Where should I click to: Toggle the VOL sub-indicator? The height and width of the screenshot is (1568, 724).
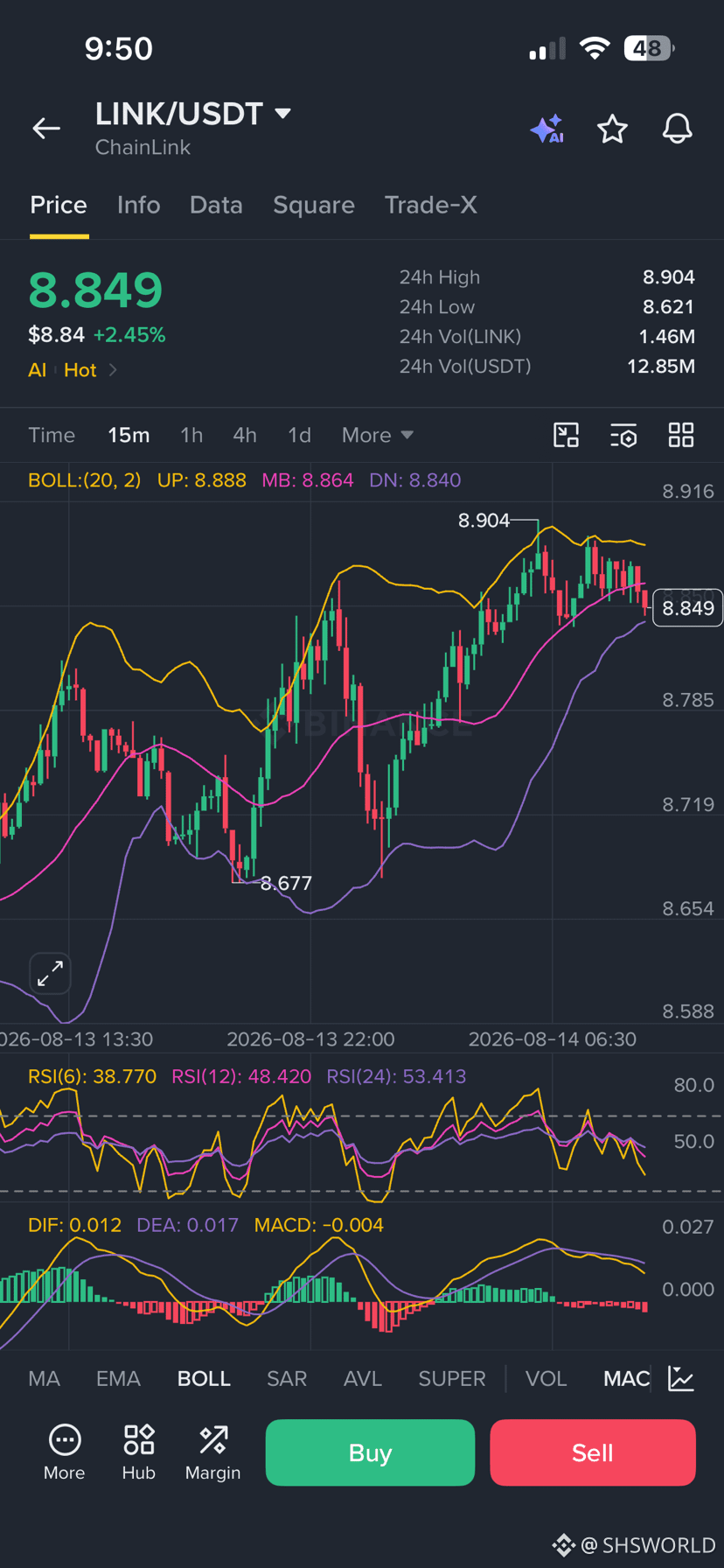546,1378
